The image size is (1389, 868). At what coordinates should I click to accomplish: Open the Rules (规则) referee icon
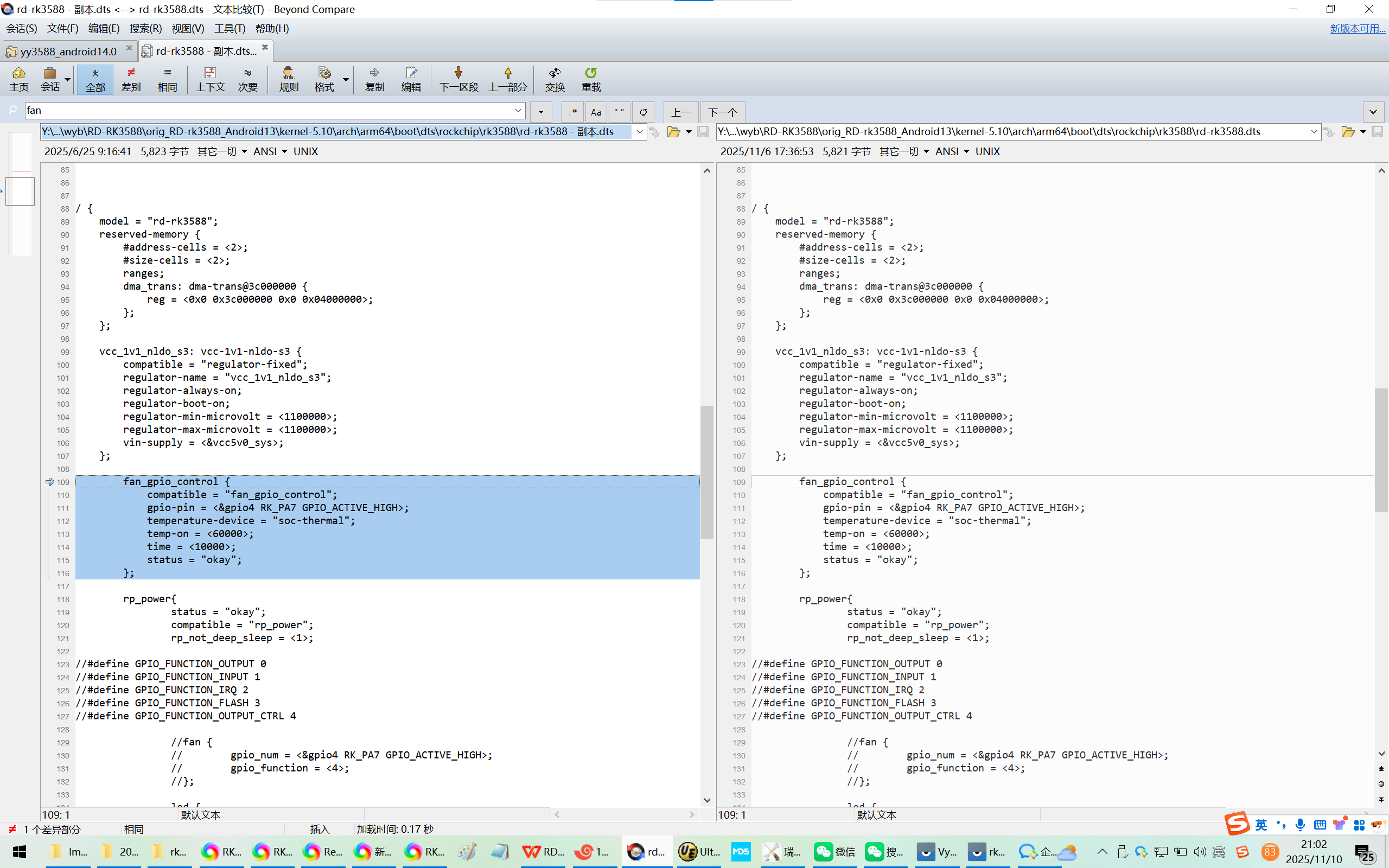[x=288, y=79]
